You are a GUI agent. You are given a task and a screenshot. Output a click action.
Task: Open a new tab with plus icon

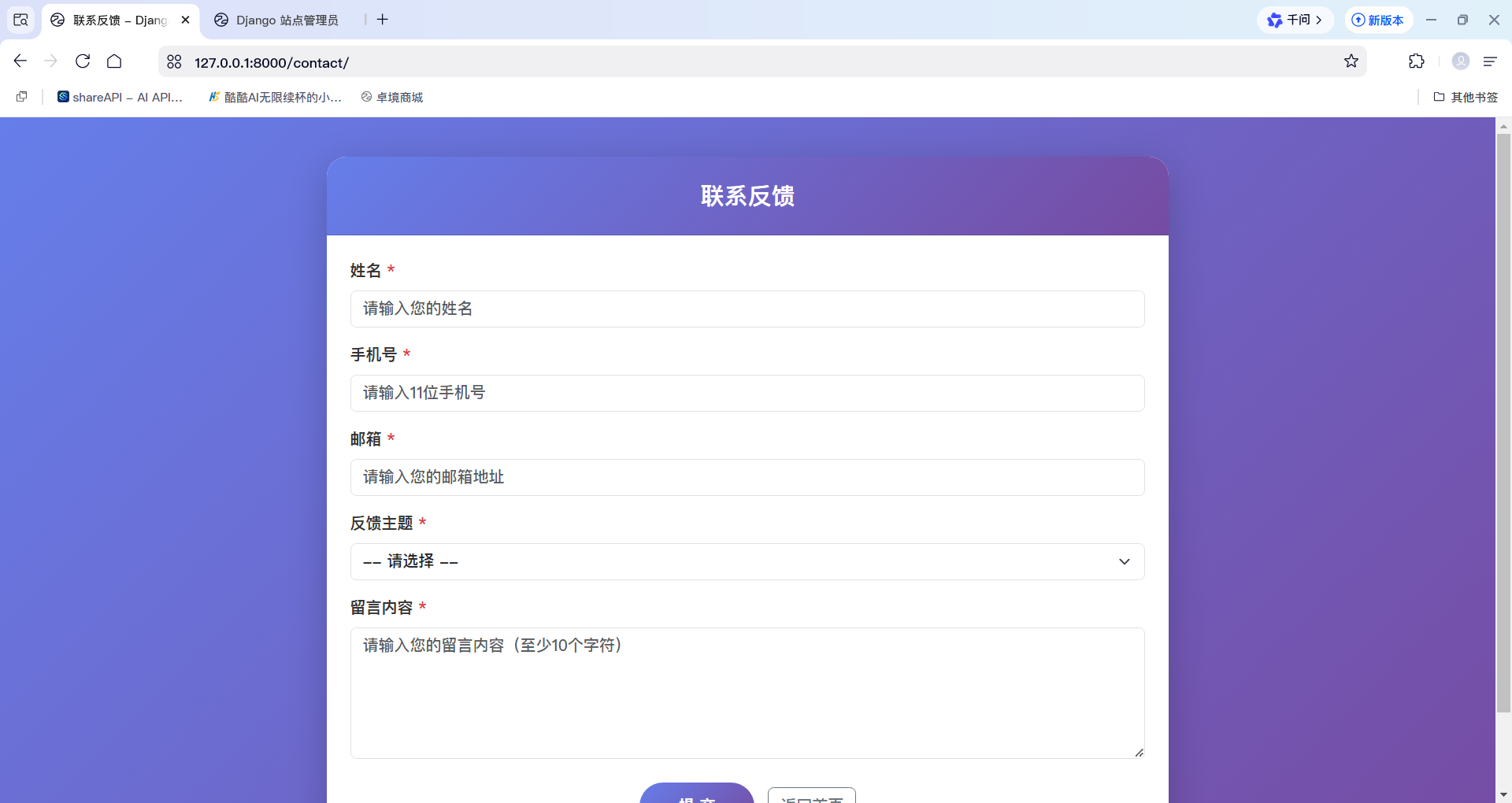pos(383,20)
